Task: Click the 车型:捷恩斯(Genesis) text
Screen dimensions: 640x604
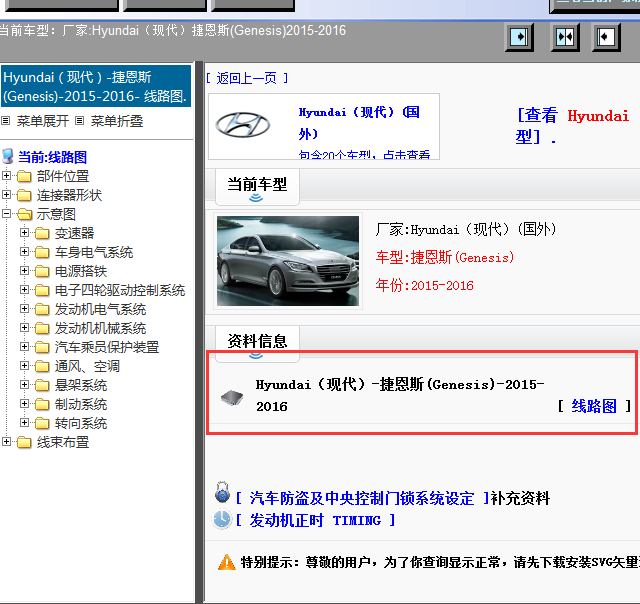Action: [x=444, y=258]
